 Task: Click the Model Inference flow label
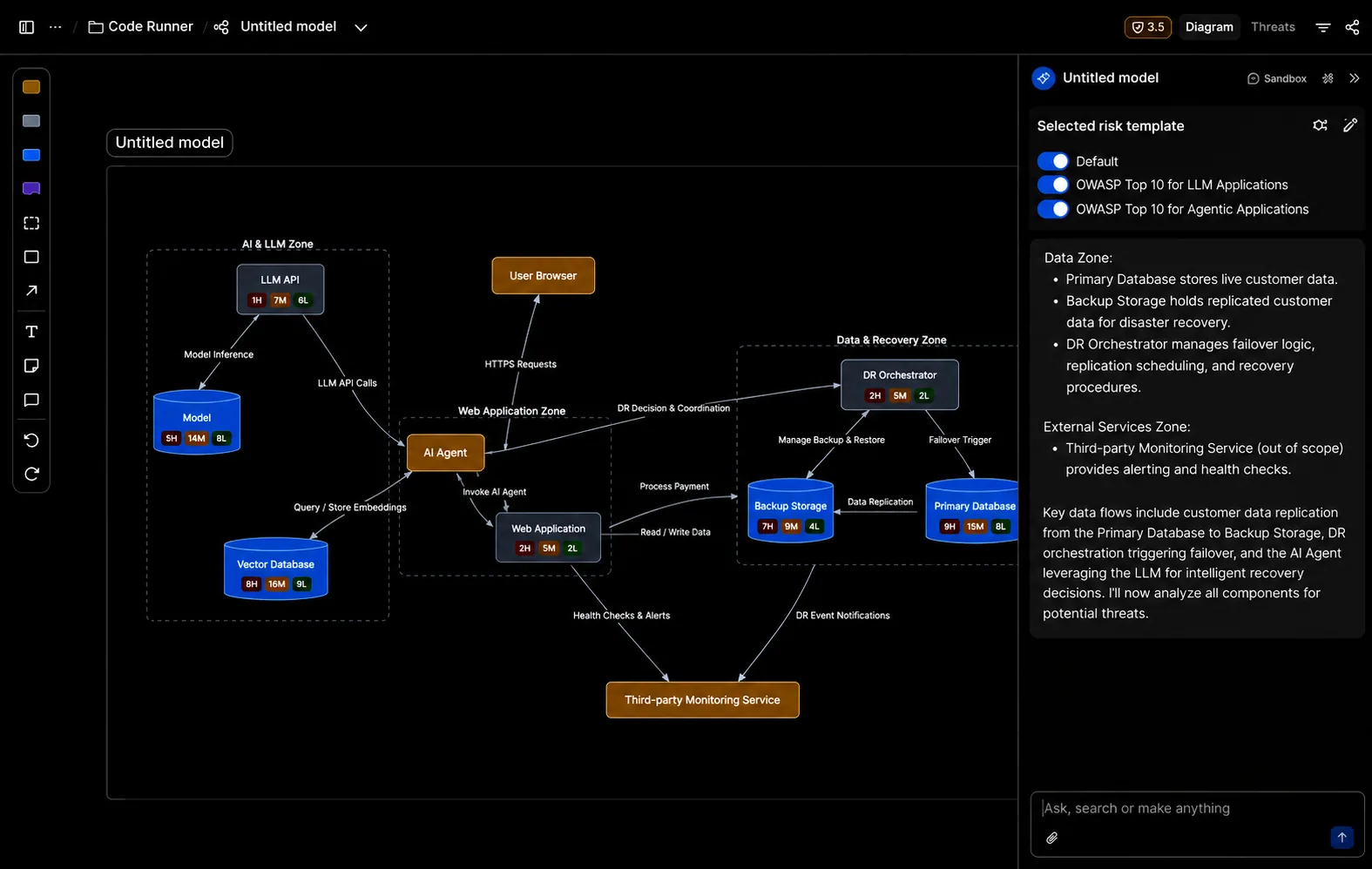click(219, 354)
